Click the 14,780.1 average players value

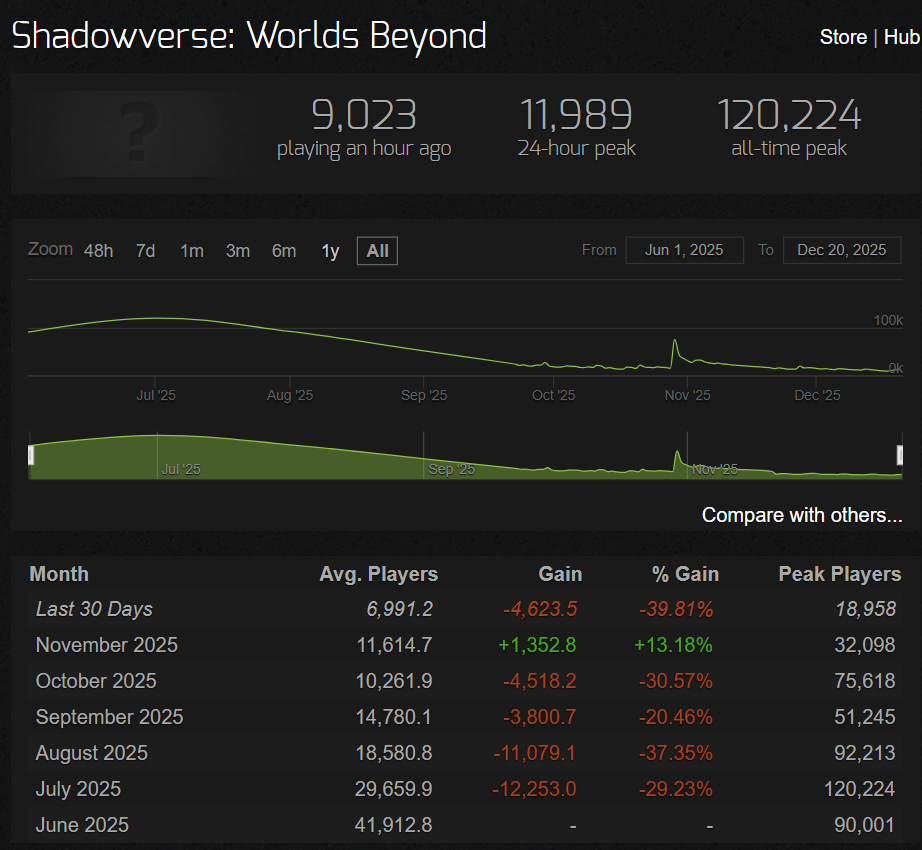tap(393, 717)
